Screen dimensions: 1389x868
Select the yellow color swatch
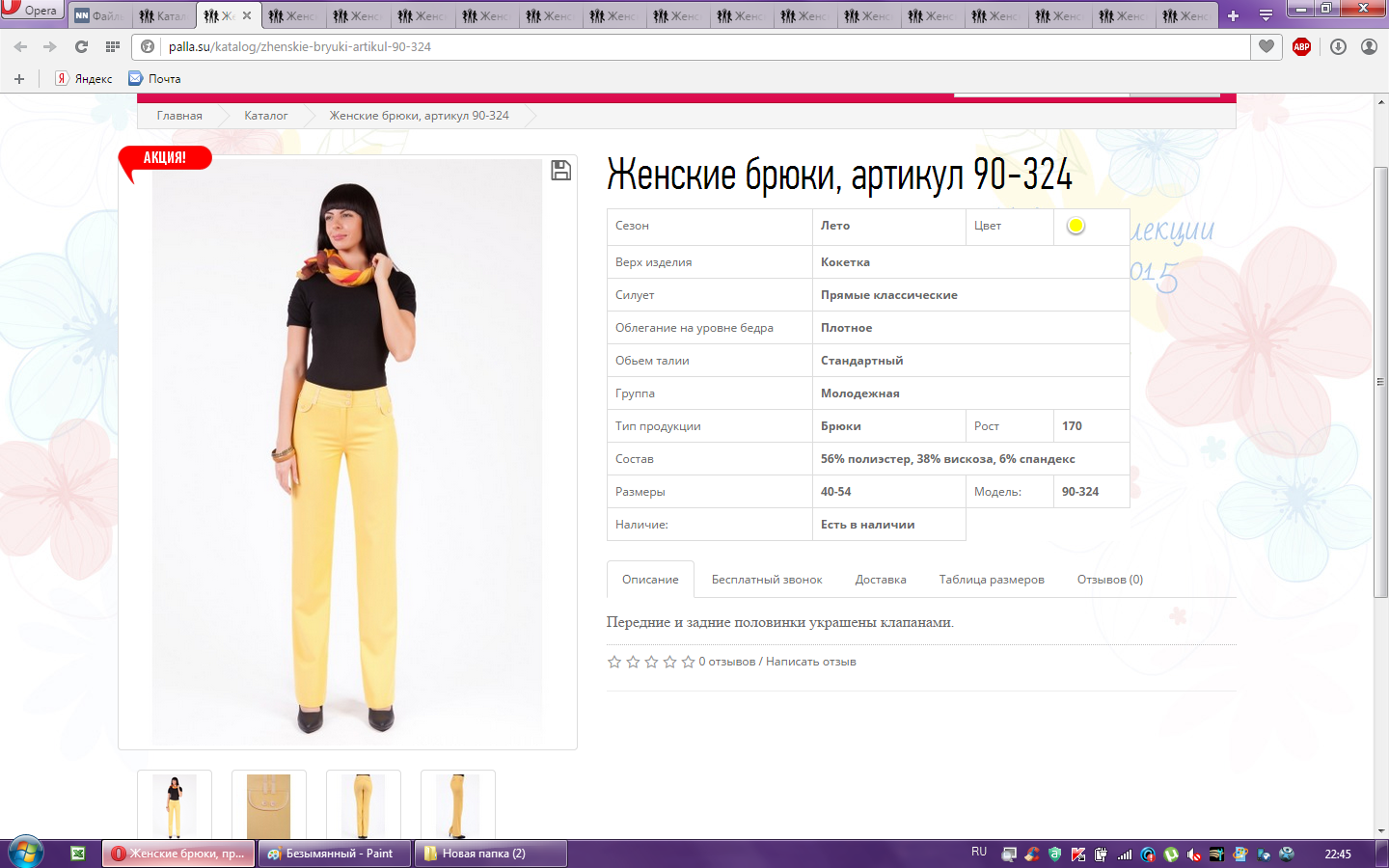coord(1076,226)
